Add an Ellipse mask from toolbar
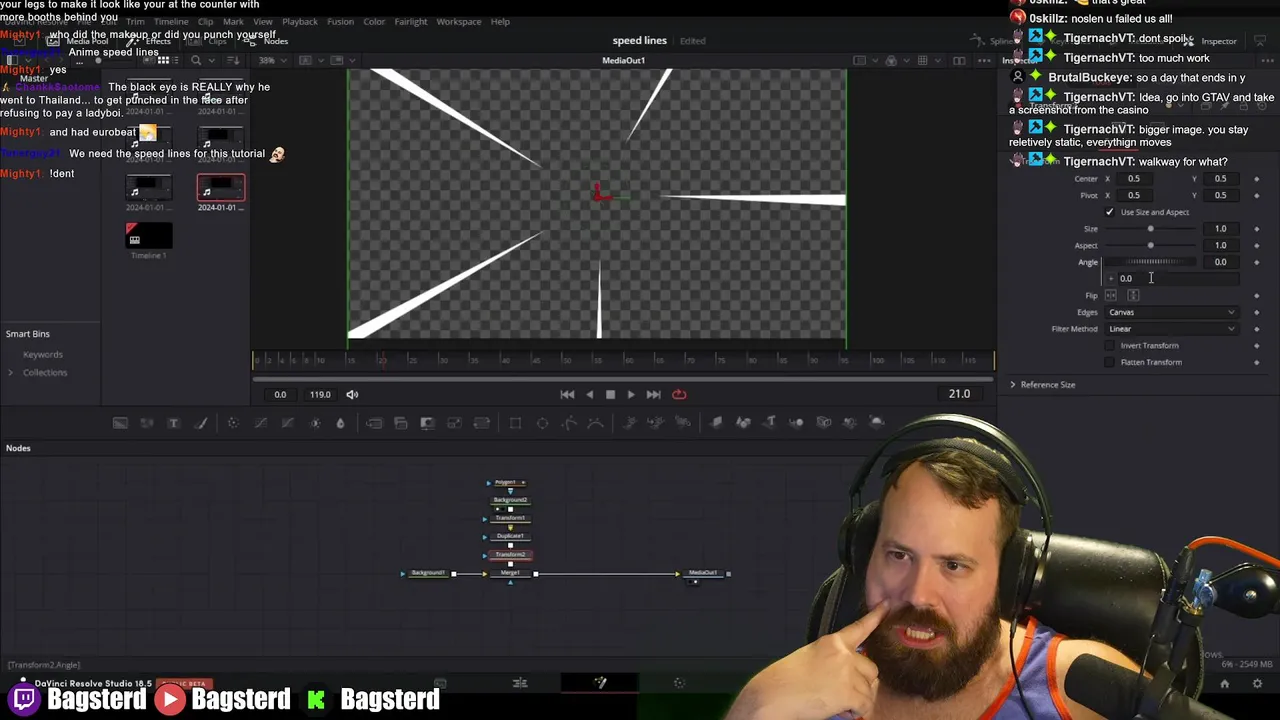 coord(542,423)
